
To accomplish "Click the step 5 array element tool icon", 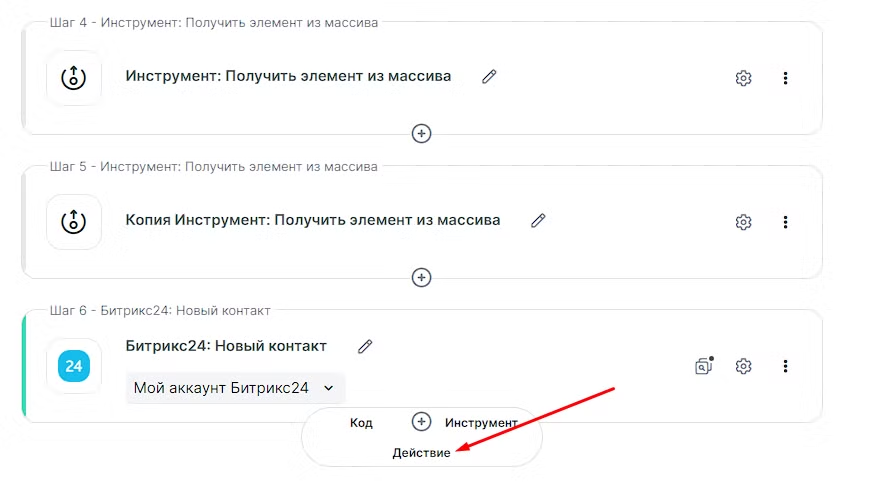I will pyautogui.click(x=74, y=222).
